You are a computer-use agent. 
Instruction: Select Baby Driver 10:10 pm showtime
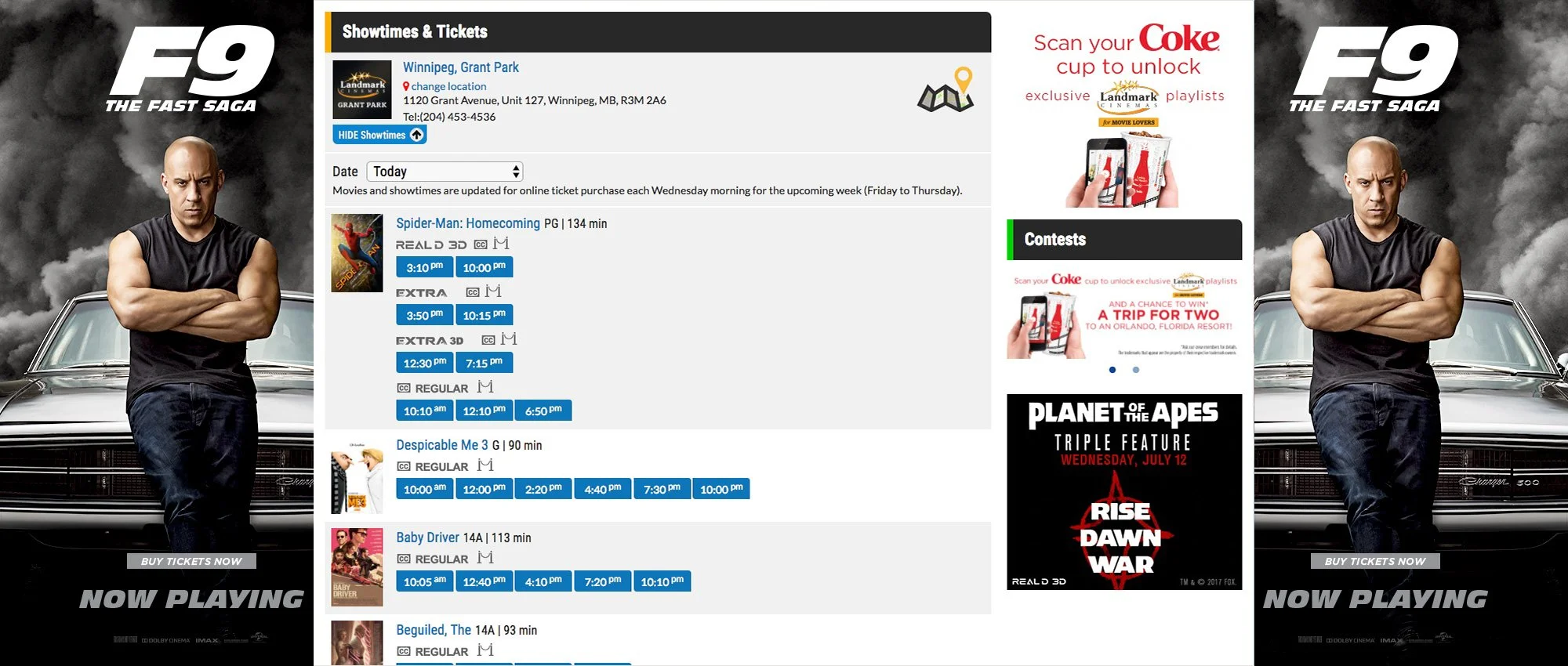pyautogui.click(x=662, y=581)
